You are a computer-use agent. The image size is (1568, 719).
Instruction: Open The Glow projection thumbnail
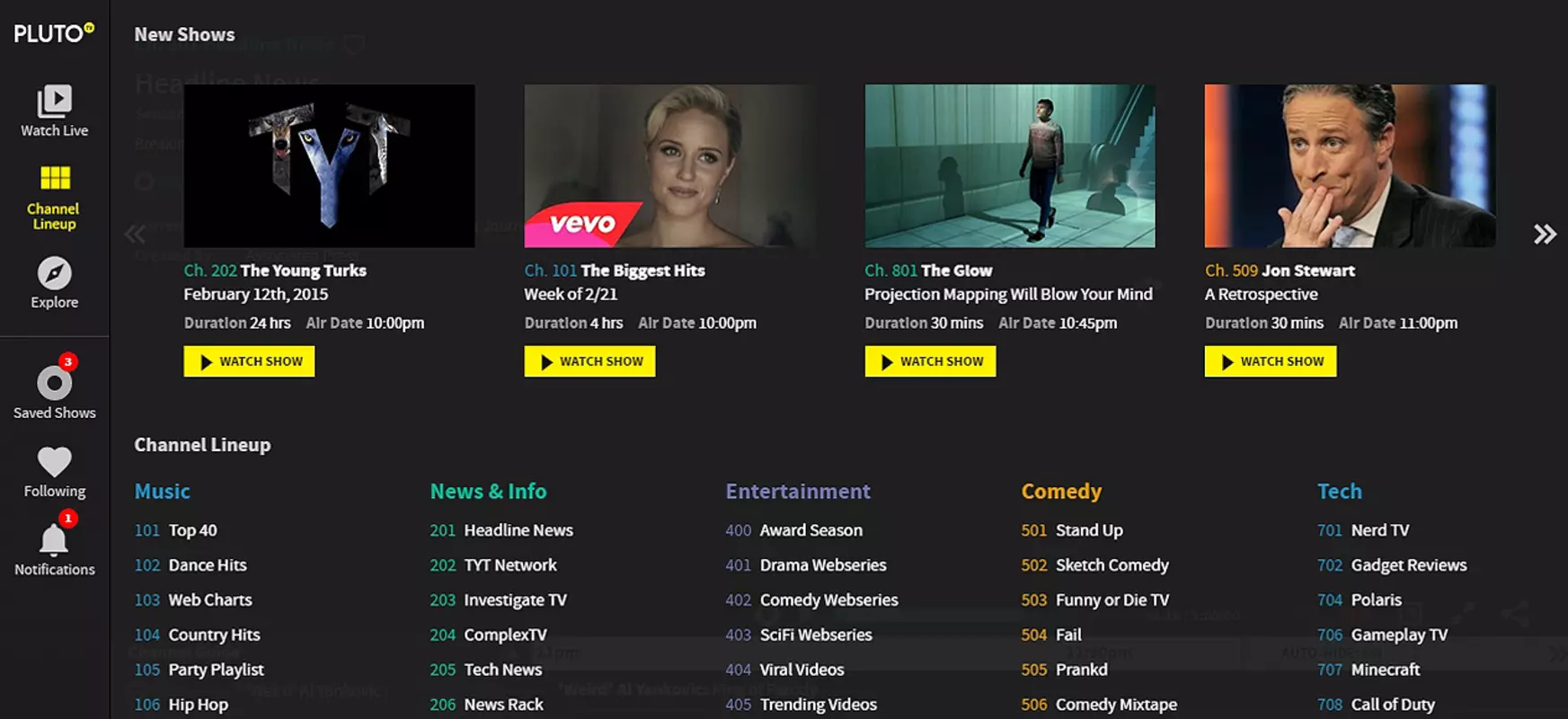point(1010,166)
